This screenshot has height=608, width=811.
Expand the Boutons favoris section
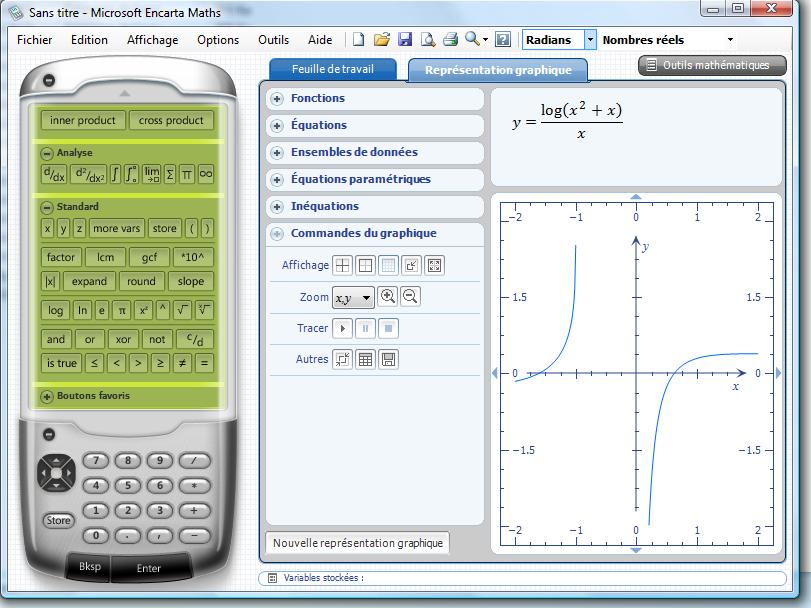(x=47, y=397)
